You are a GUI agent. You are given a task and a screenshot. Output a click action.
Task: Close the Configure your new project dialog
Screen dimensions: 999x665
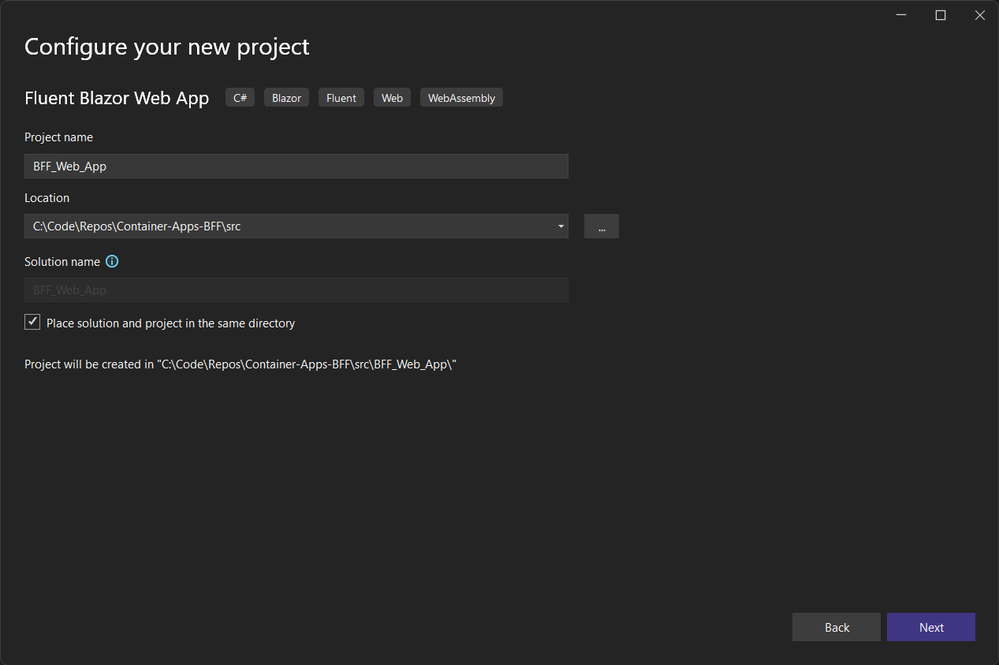[x=979, y=15]
